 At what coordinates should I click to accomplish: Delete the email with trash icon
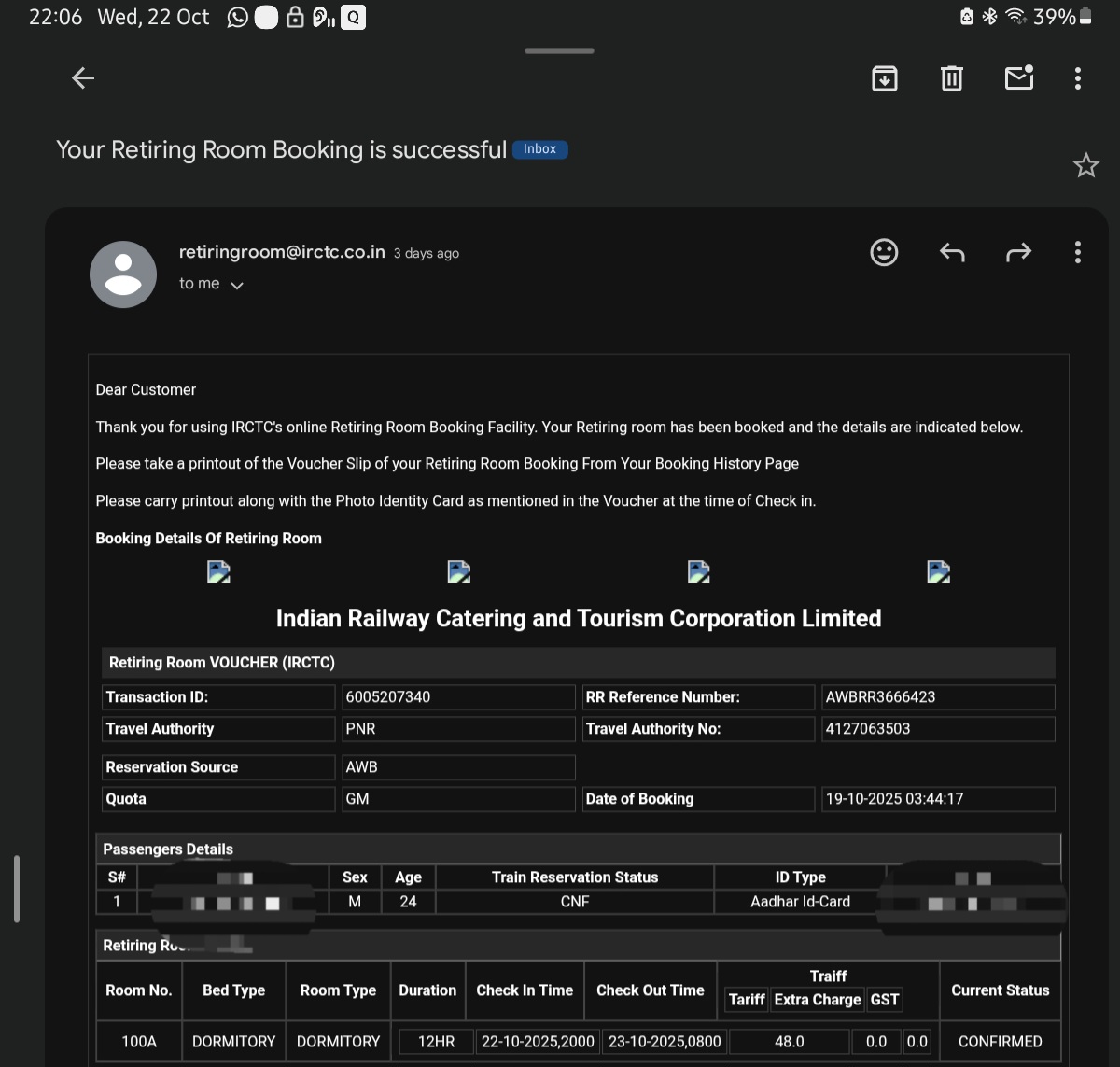pyautogui.click(x=951, y=78)
